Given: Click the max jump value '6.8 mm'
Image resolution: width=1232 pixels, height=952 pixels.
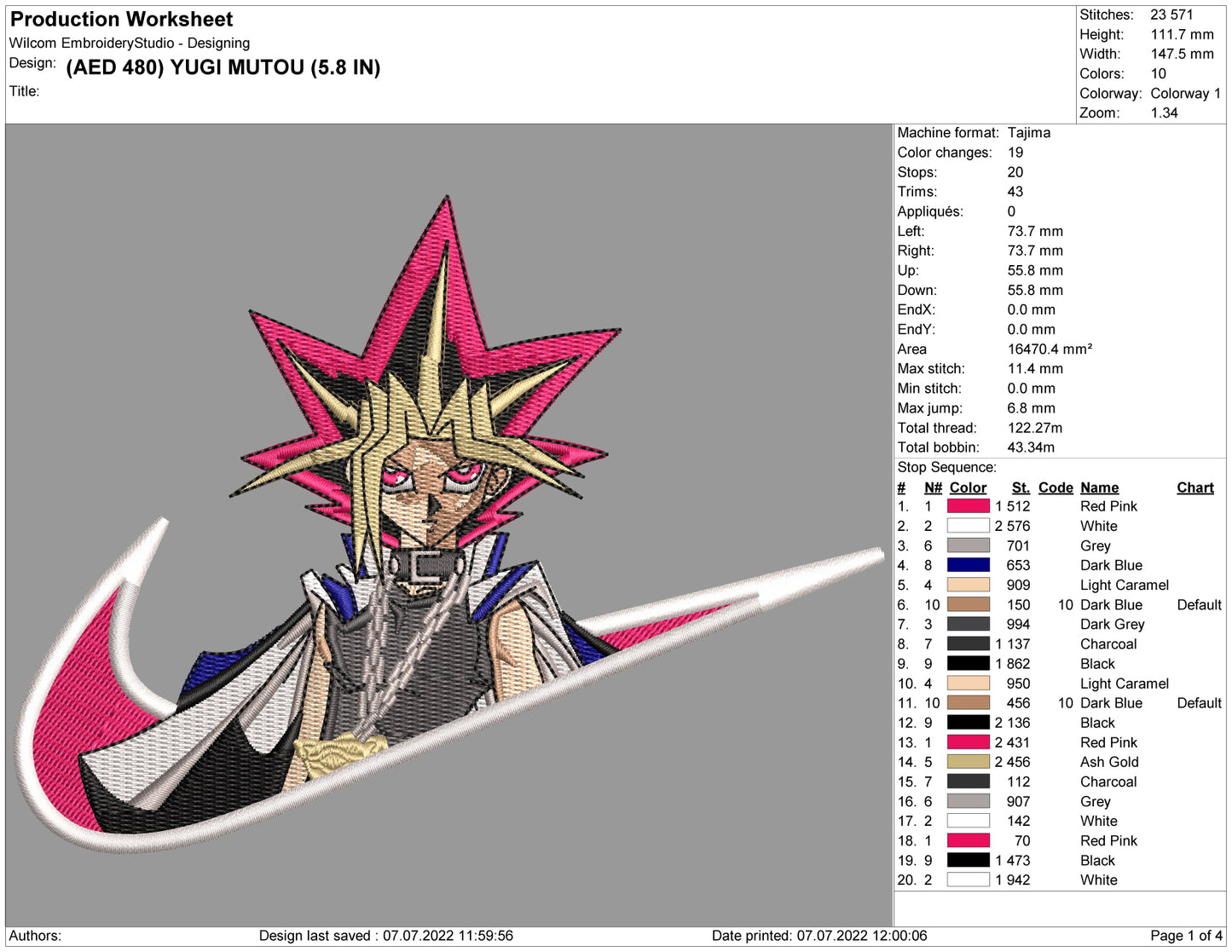Looking at the screenshot, I should pos(1031,407).
